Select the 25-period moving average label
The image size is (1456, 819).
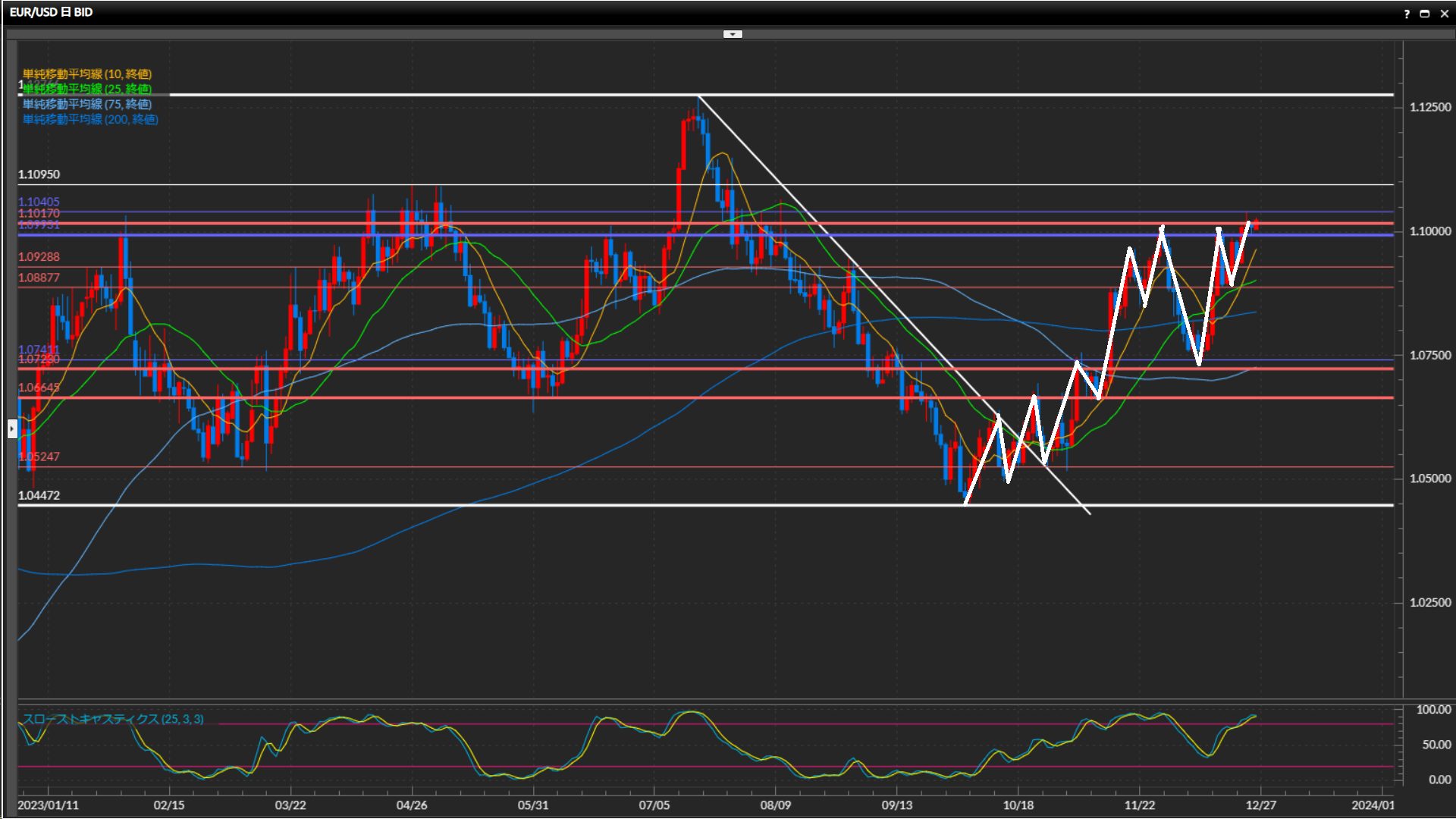pyautogui.click(x=87, y=89)
